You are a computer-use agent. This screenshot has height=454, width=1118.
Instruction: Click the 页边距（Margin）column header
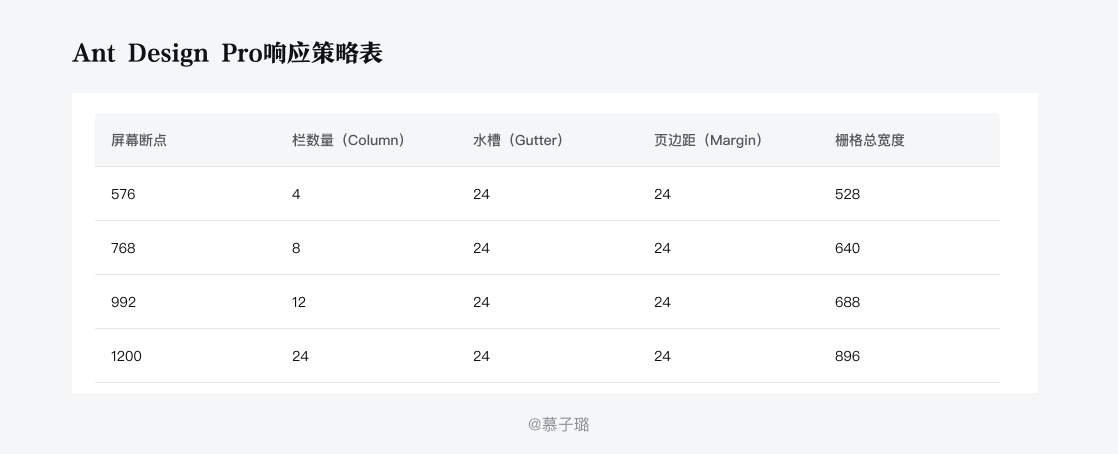tap(708, 140)
